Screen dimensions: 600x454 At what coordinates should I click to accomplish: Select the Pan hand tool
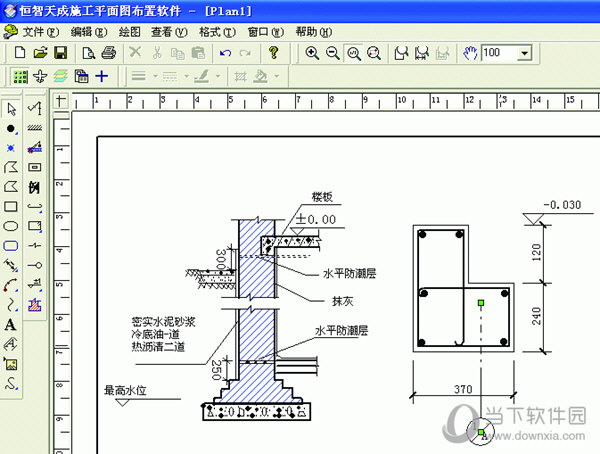(x=472, y=52)
